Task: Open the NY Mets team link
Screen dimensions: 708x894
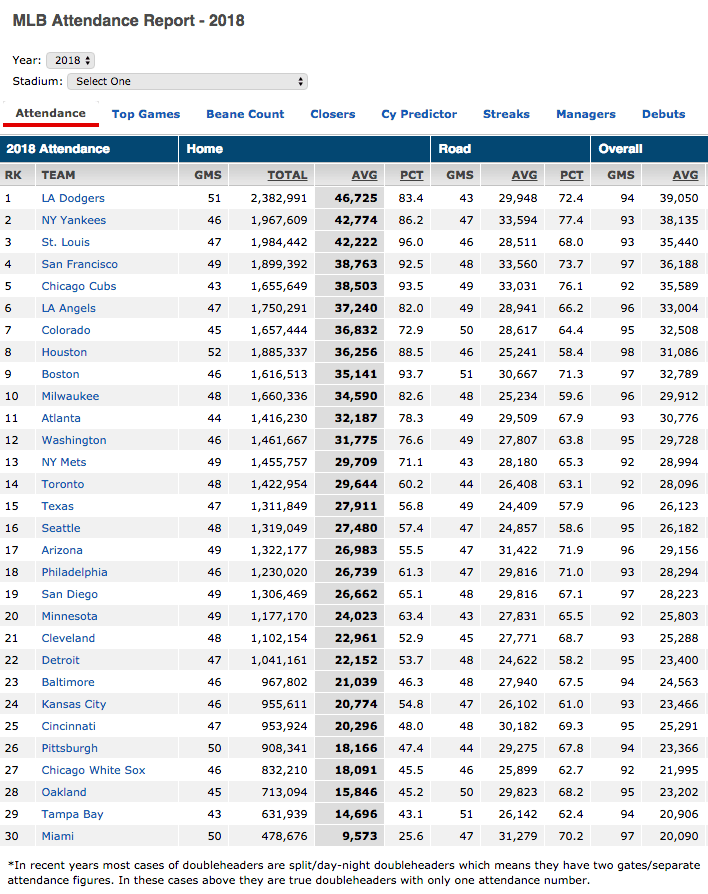Action: [x=64, y=462]
